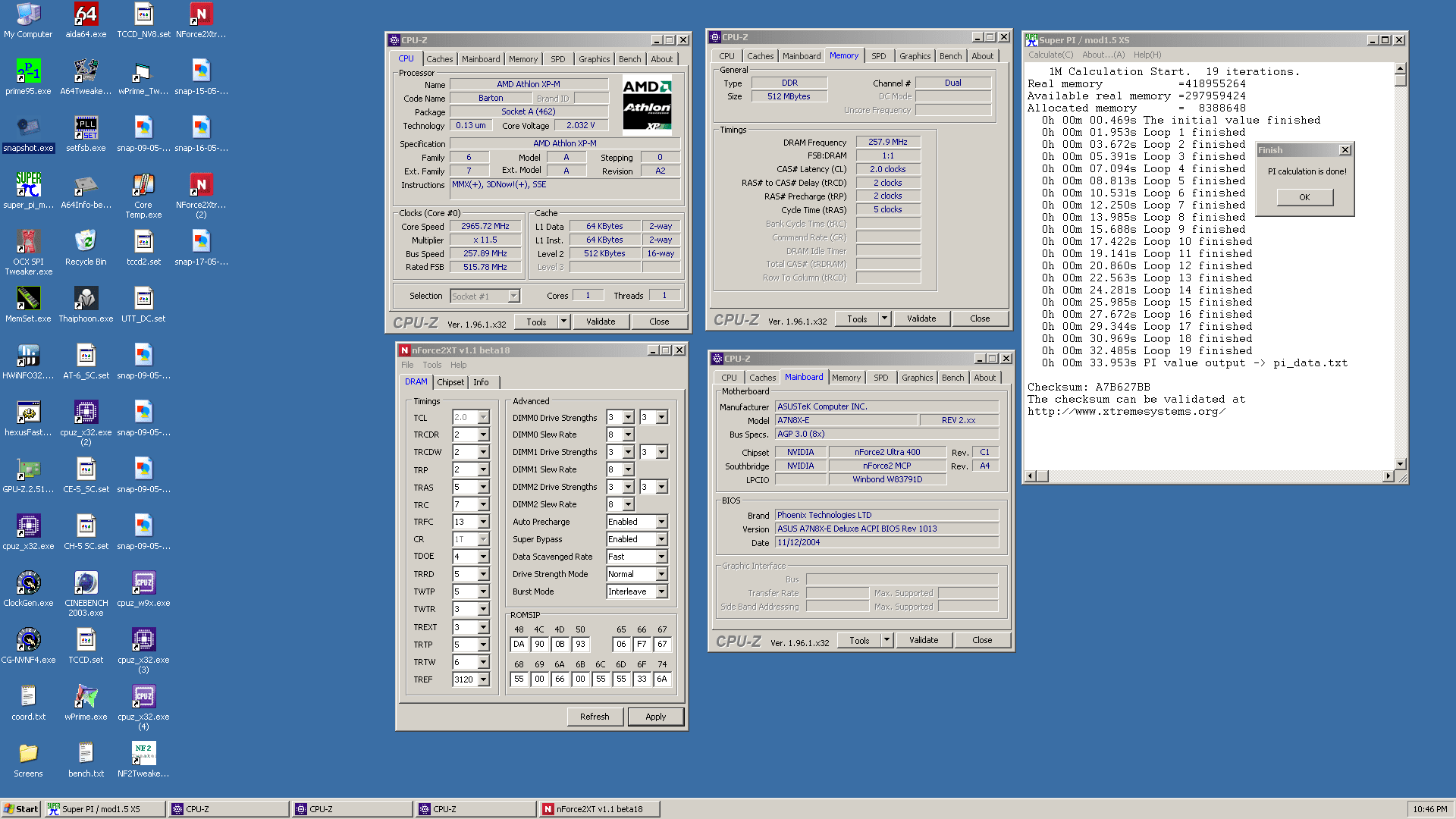Click Close in CPU-Z Mainboard window
Viewport: 1456px width, 819px height.
coord(982,640)
